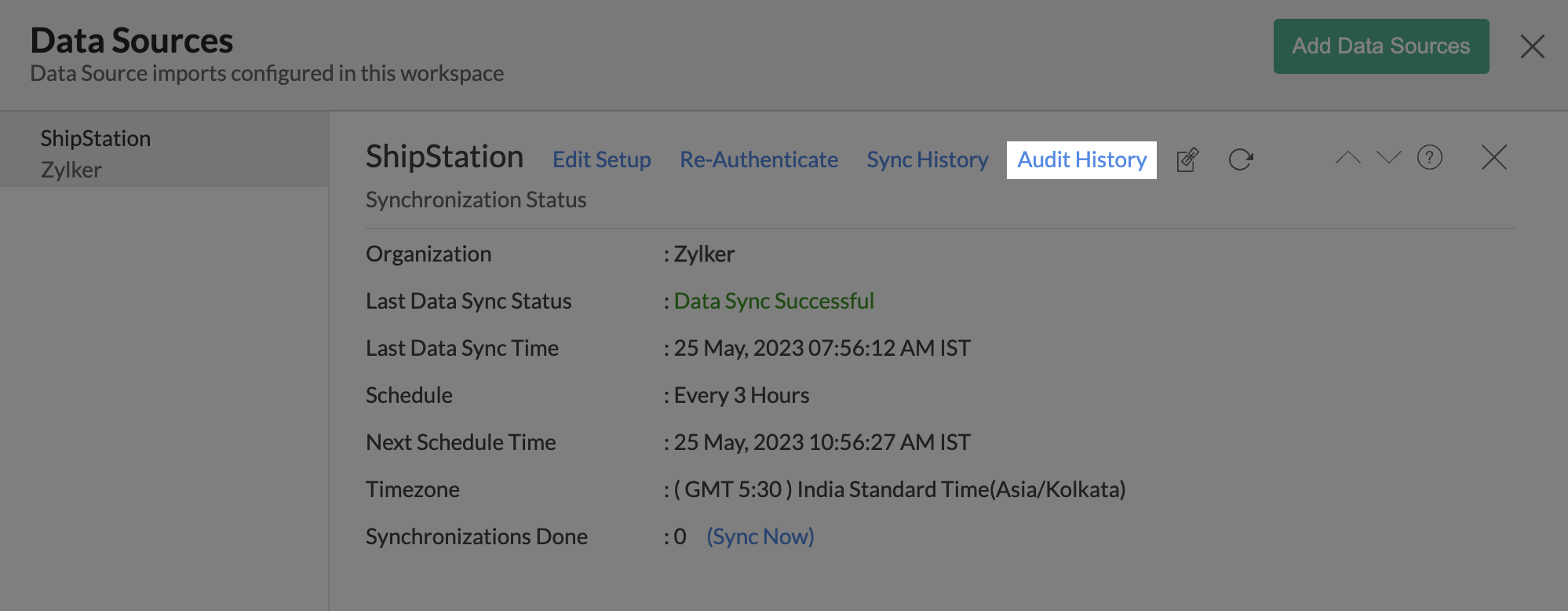
Task: Click the refresh sync icon
Action: coord(1241,159)
